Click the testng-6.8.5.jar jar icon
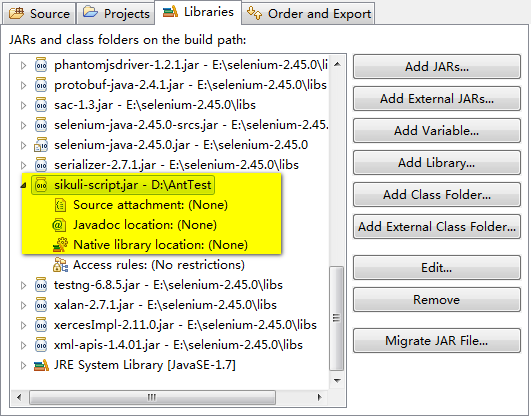Screen dimensions: 531x417 [41, 285]
